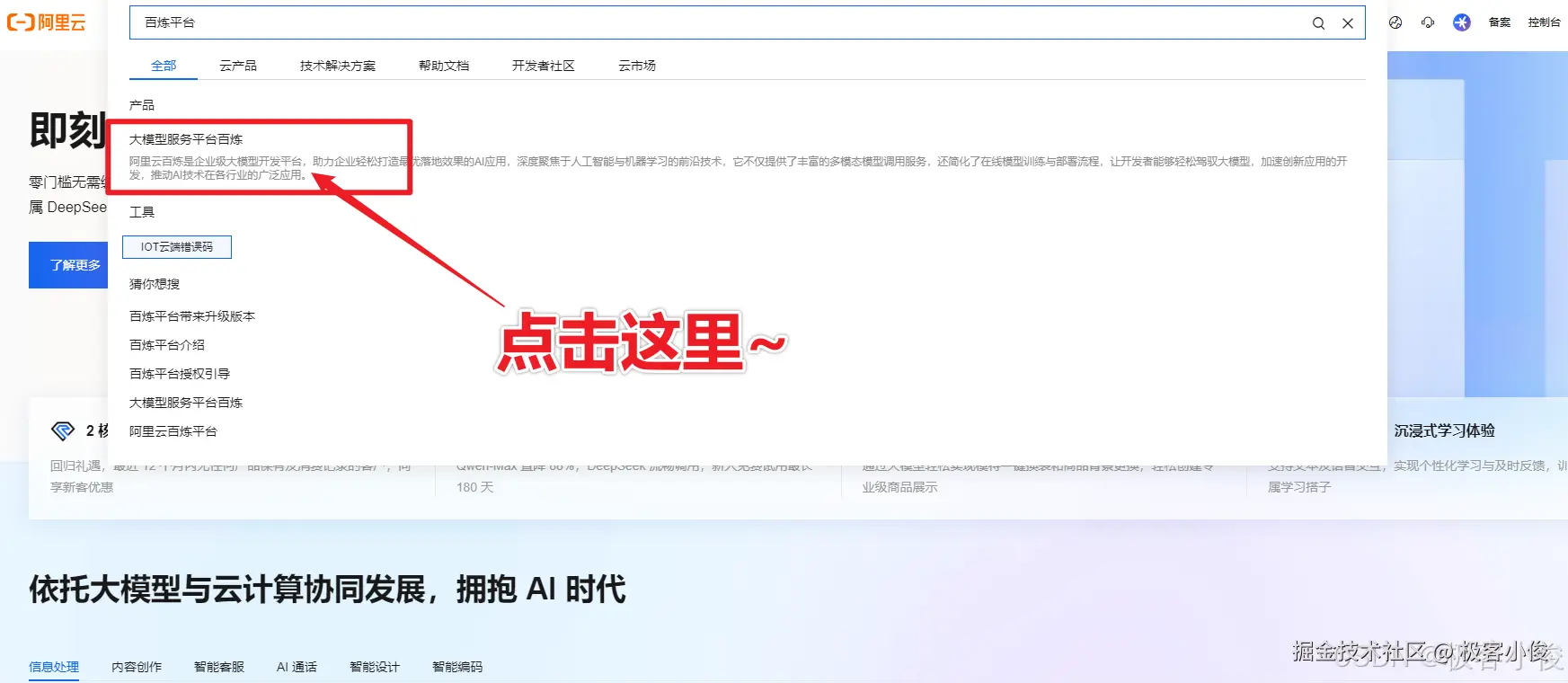This screenshot has height=683, width=1568.
Task: Click the 属学习搭子 card text
Action: click(x=1299, y=487)
